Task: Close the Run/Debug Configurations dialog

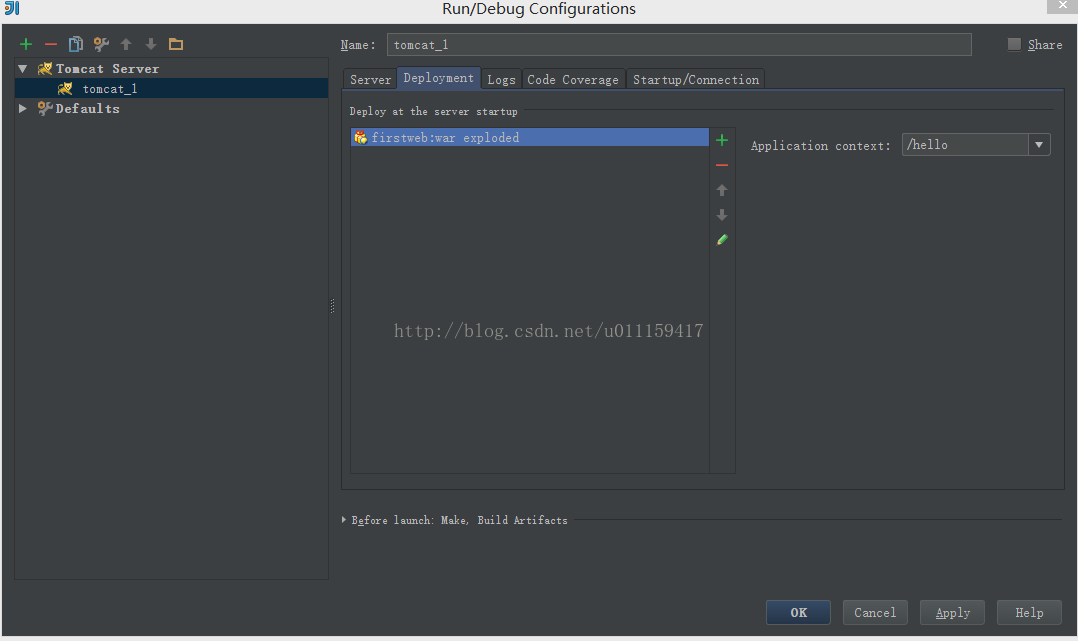Action: tap(1062, 6)
